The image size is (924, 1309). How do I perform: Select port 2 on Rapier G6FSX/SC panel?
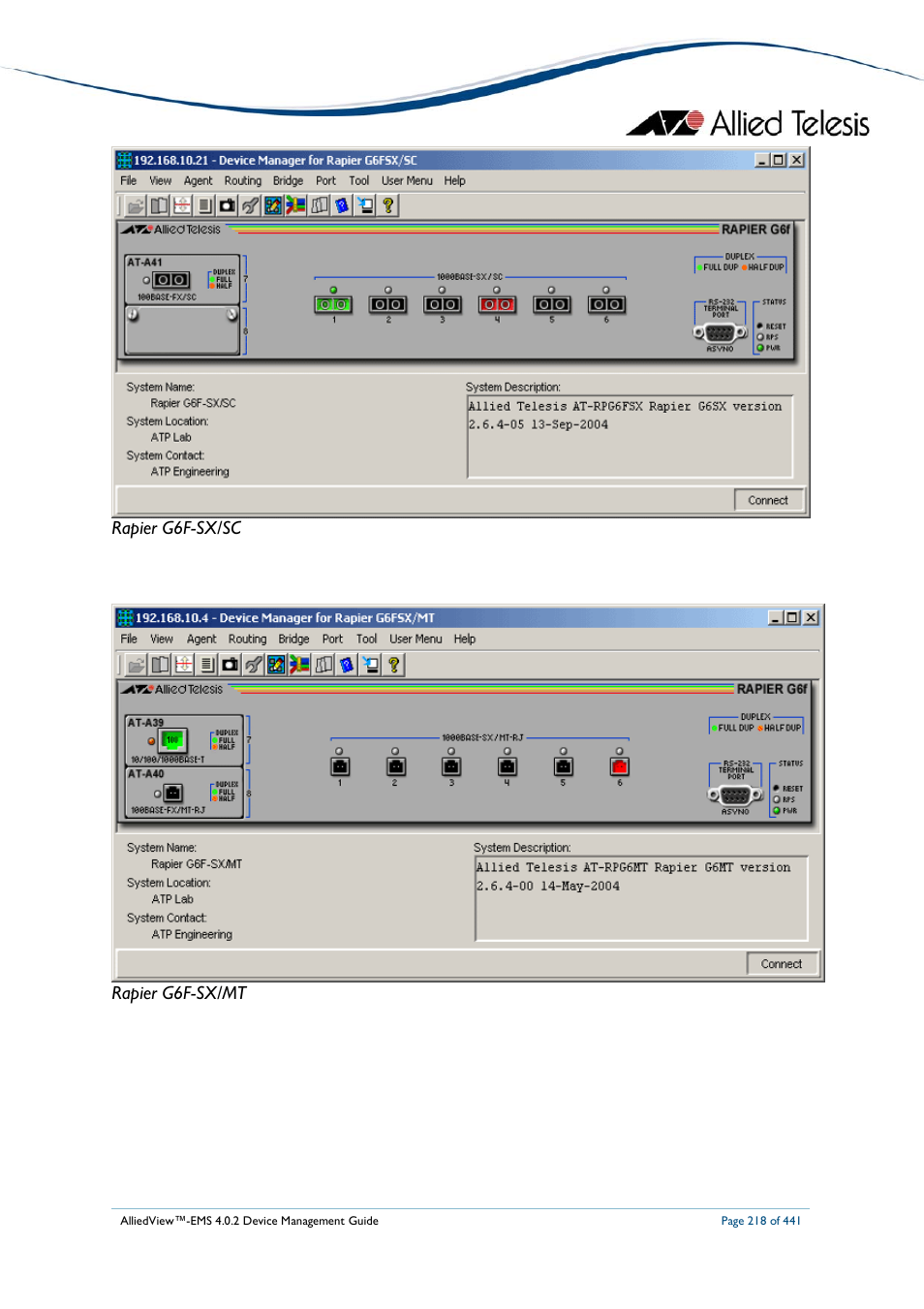pyautogui.click(x=387, y=304)
